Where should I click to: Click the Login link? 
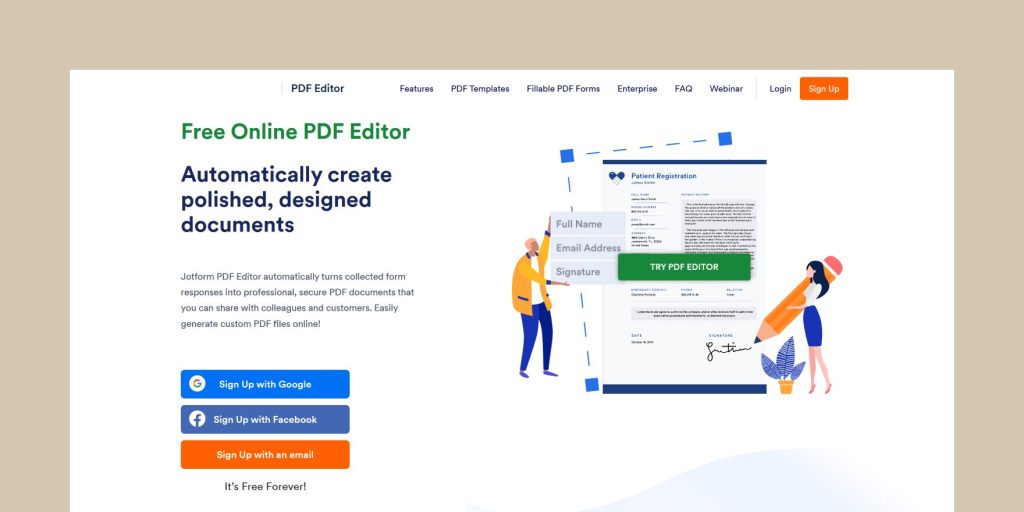tap(780, 89)
